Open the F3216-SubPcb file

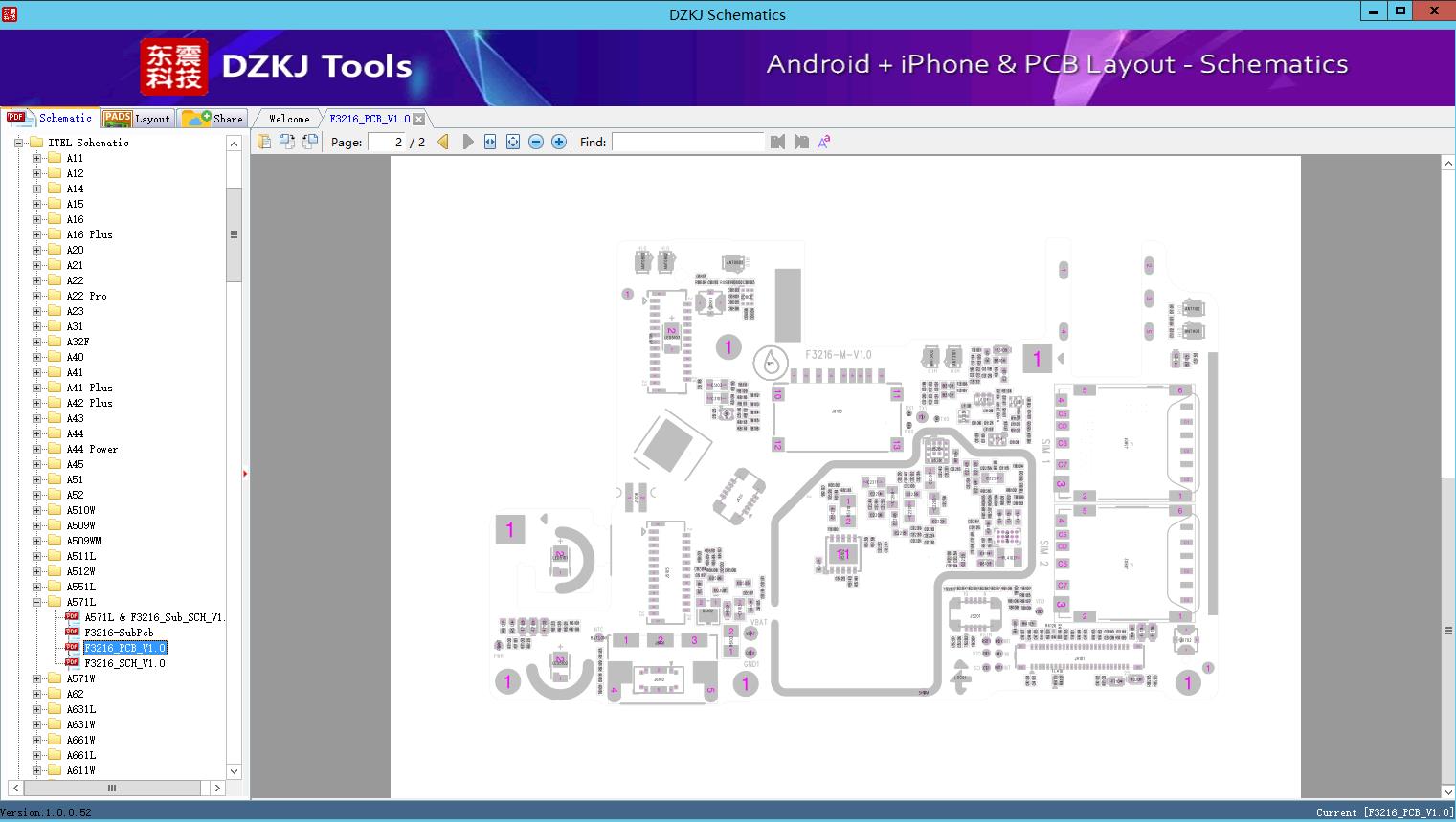pos(119,633)
